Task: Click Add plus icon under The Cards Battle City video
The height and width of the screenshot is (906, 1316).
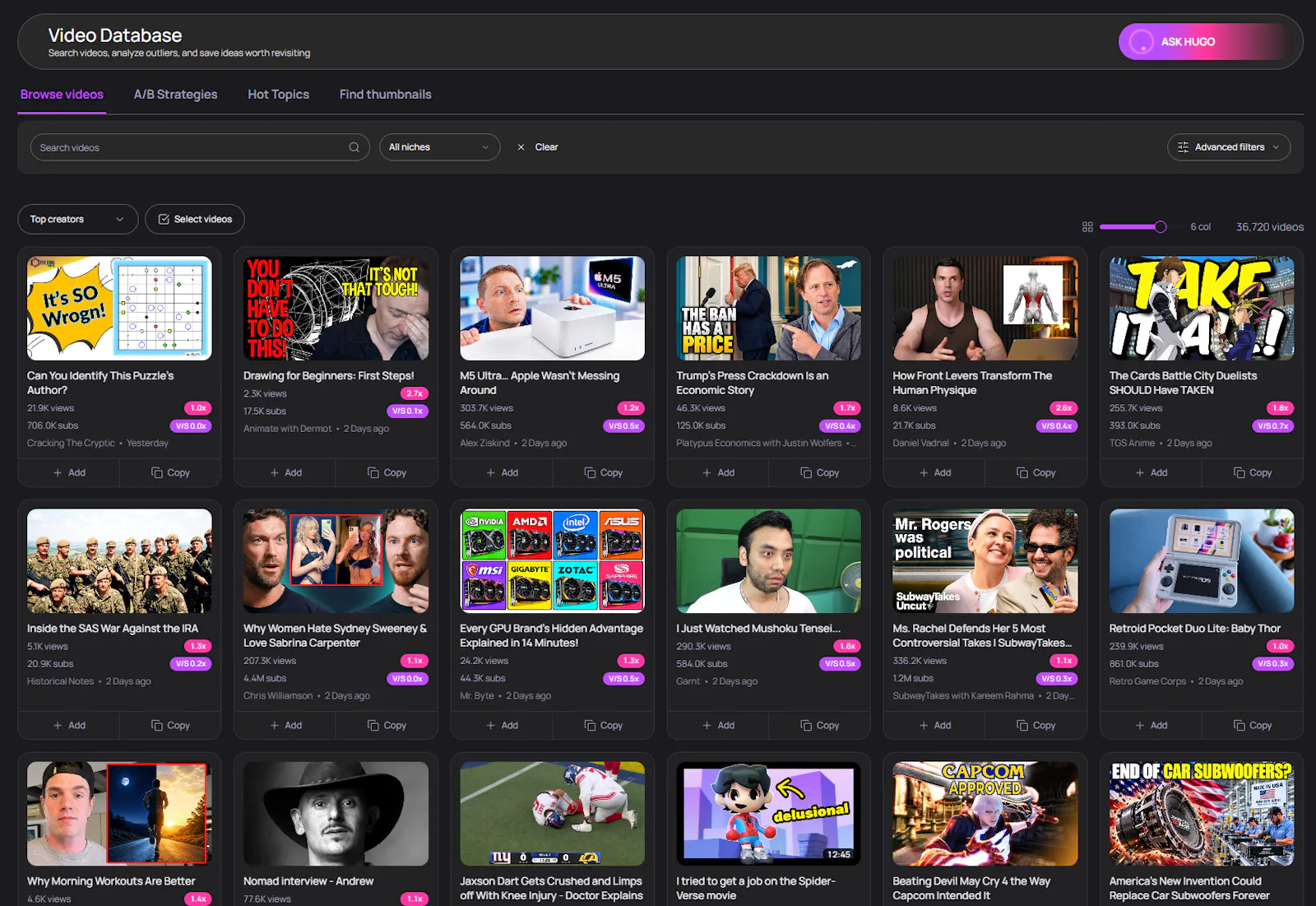Action: click(x=1139, y=473)
